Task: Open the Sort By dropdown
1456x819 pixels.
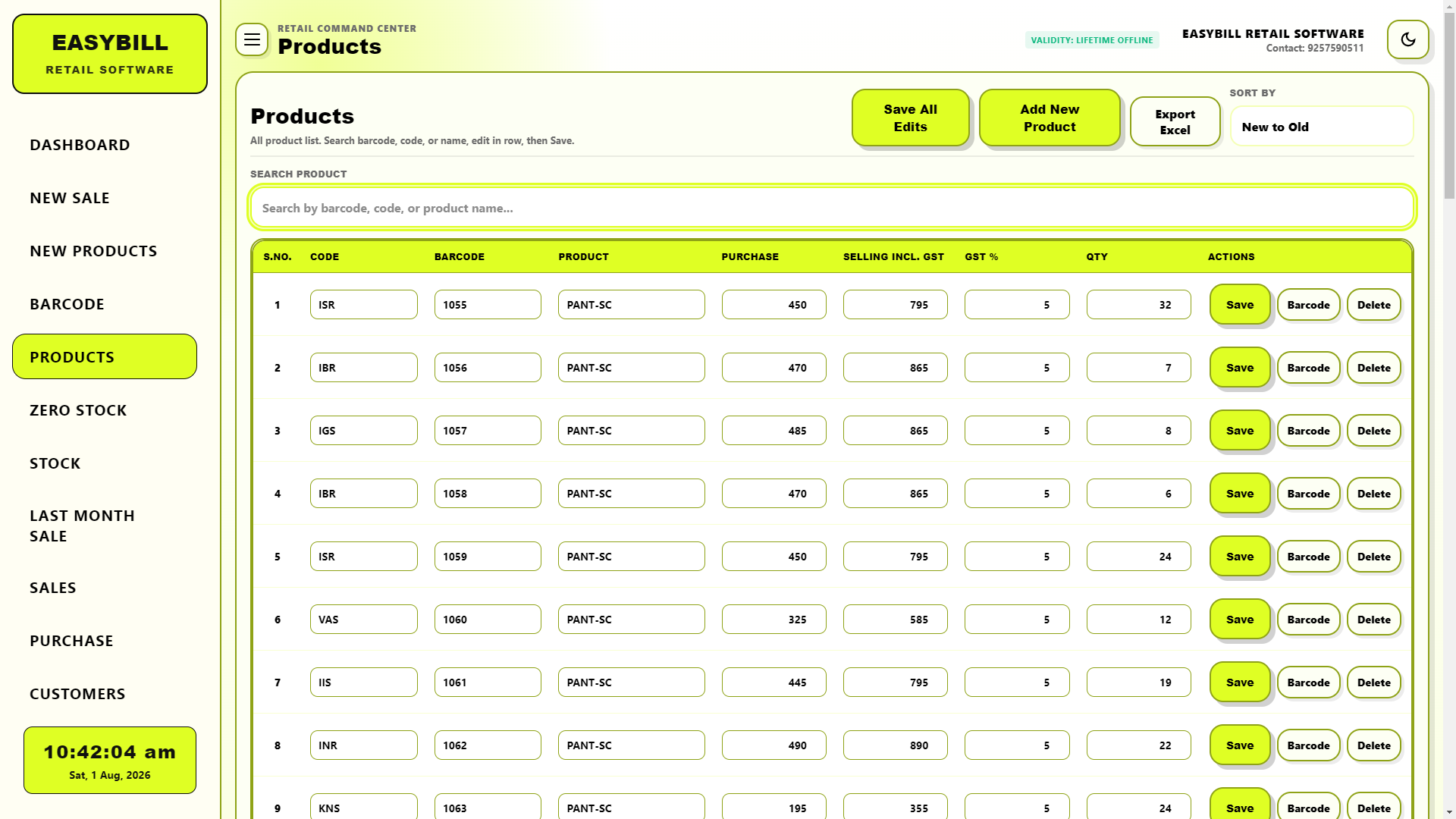Action: pyautogui.click(x=1321, y=127)
